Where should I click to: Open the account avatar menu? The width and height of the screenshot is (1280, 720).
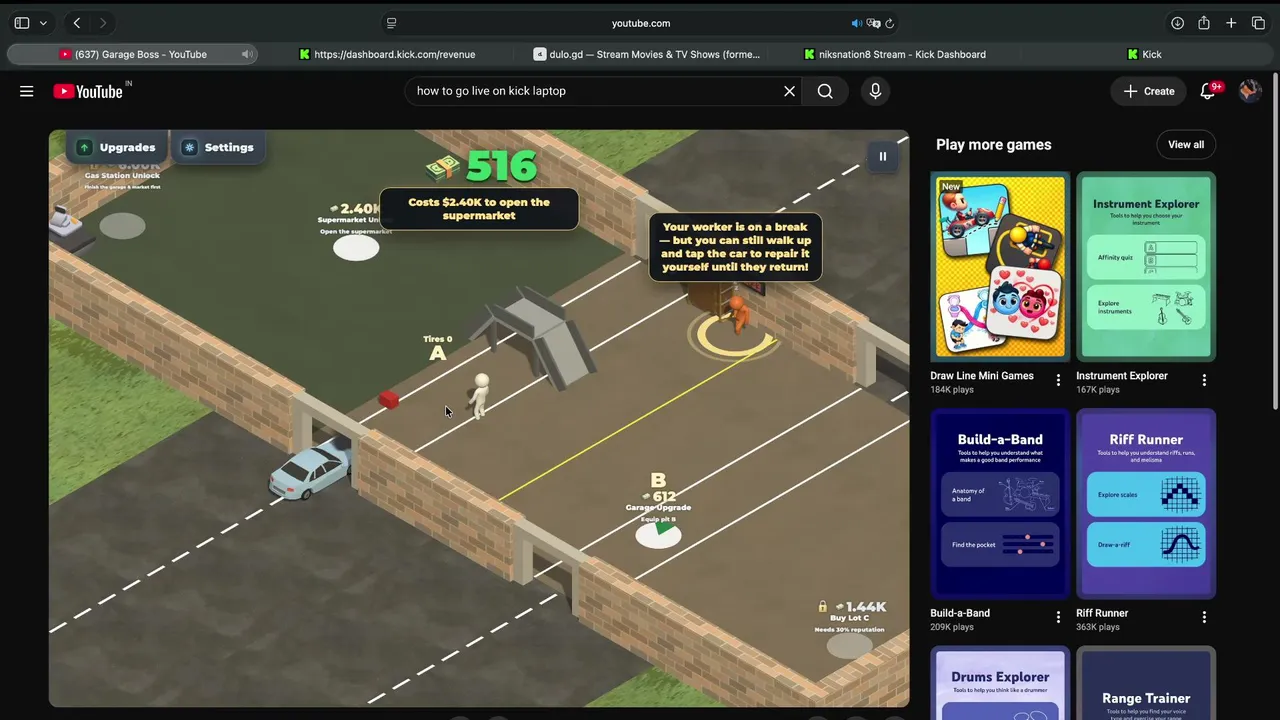[x=1250, y=91]
